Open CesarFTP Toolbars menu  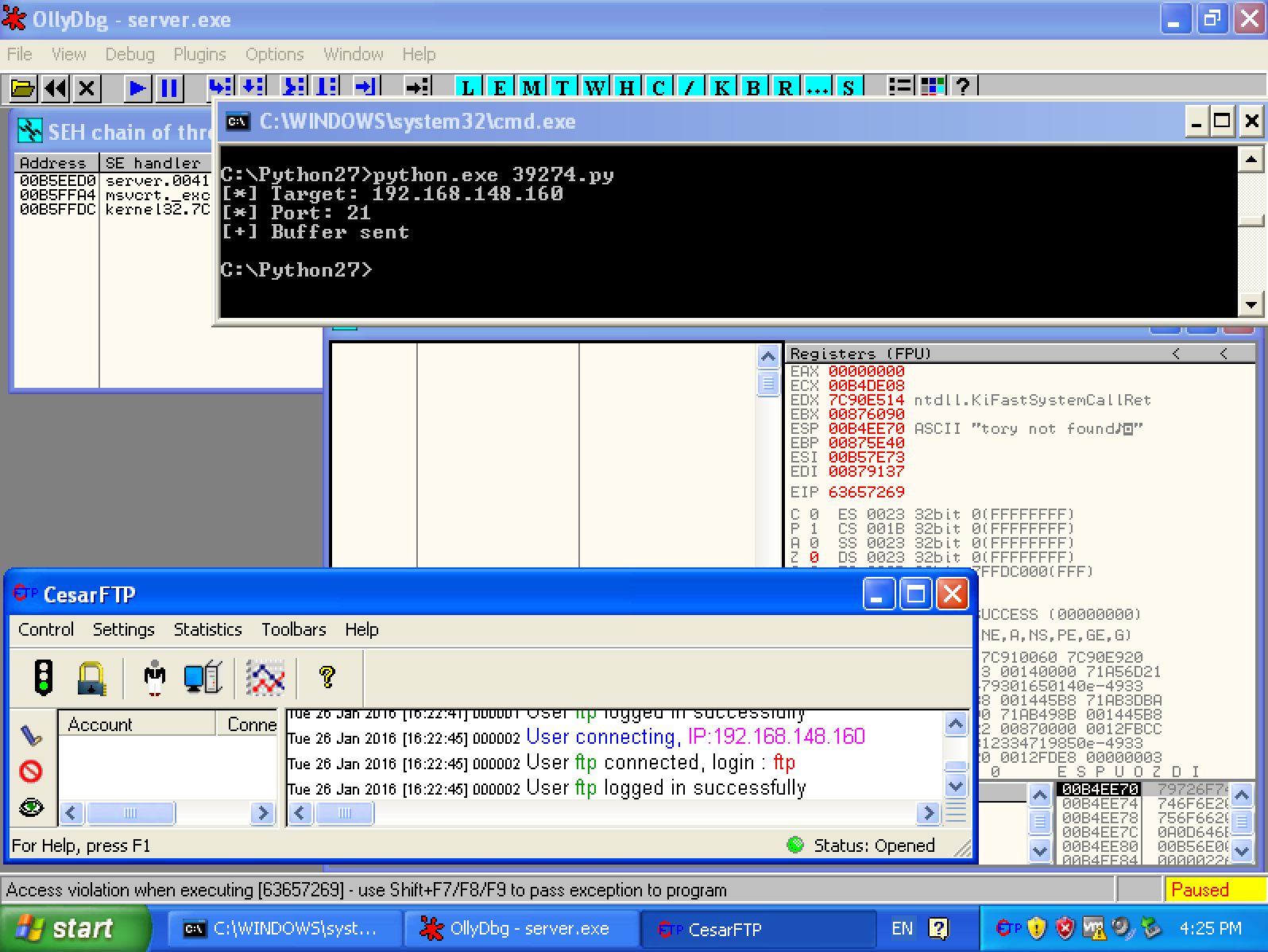tap(294, 629)
